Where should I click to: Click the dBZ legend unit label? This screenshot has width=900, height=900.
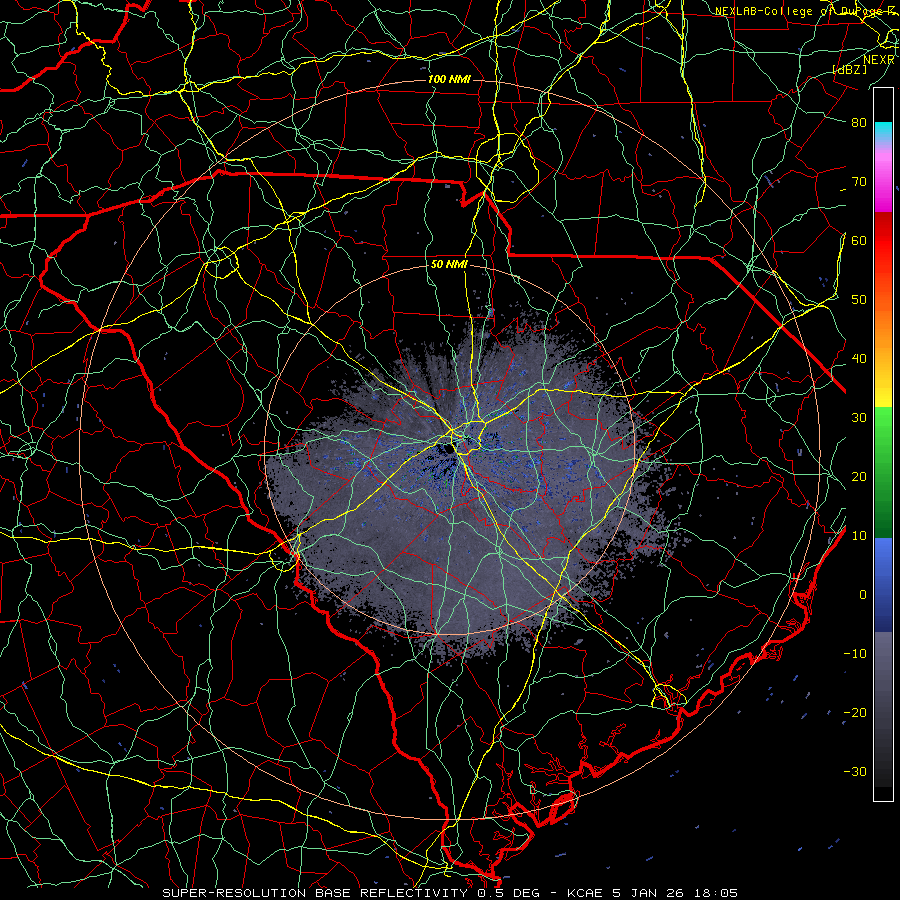[x=849, y=69]
